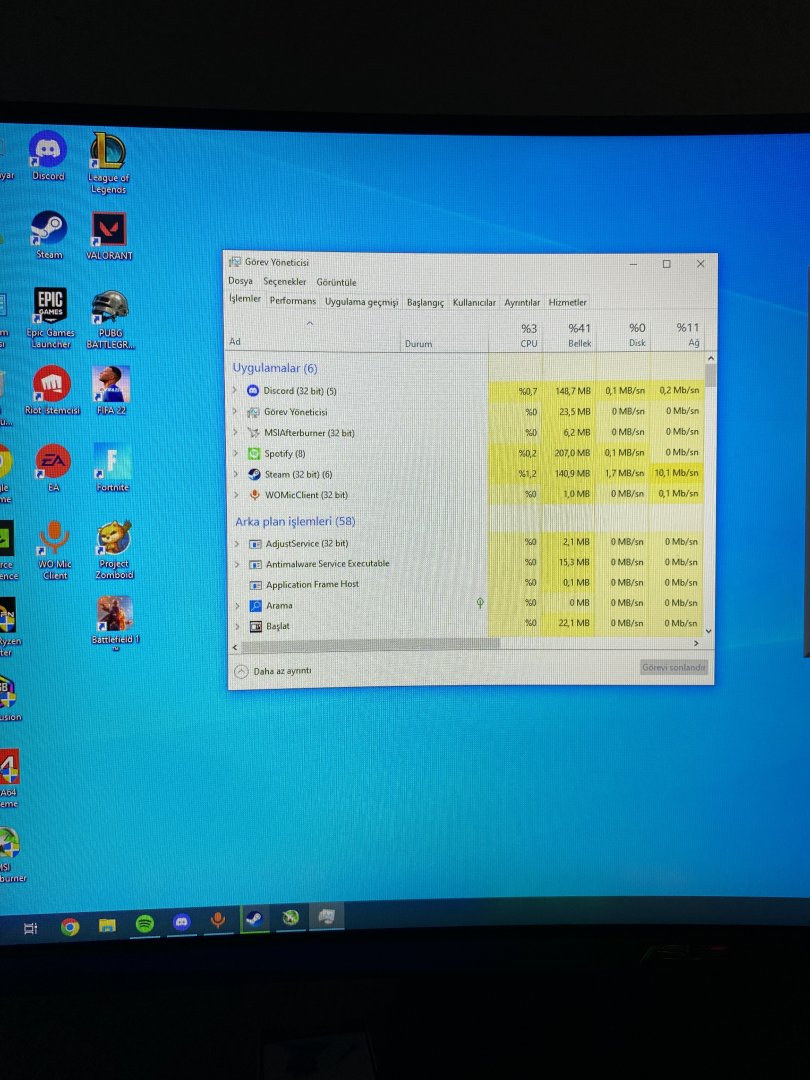Open File Explorer from the taskbar
810x1080 pixels.
pos(107,926)
